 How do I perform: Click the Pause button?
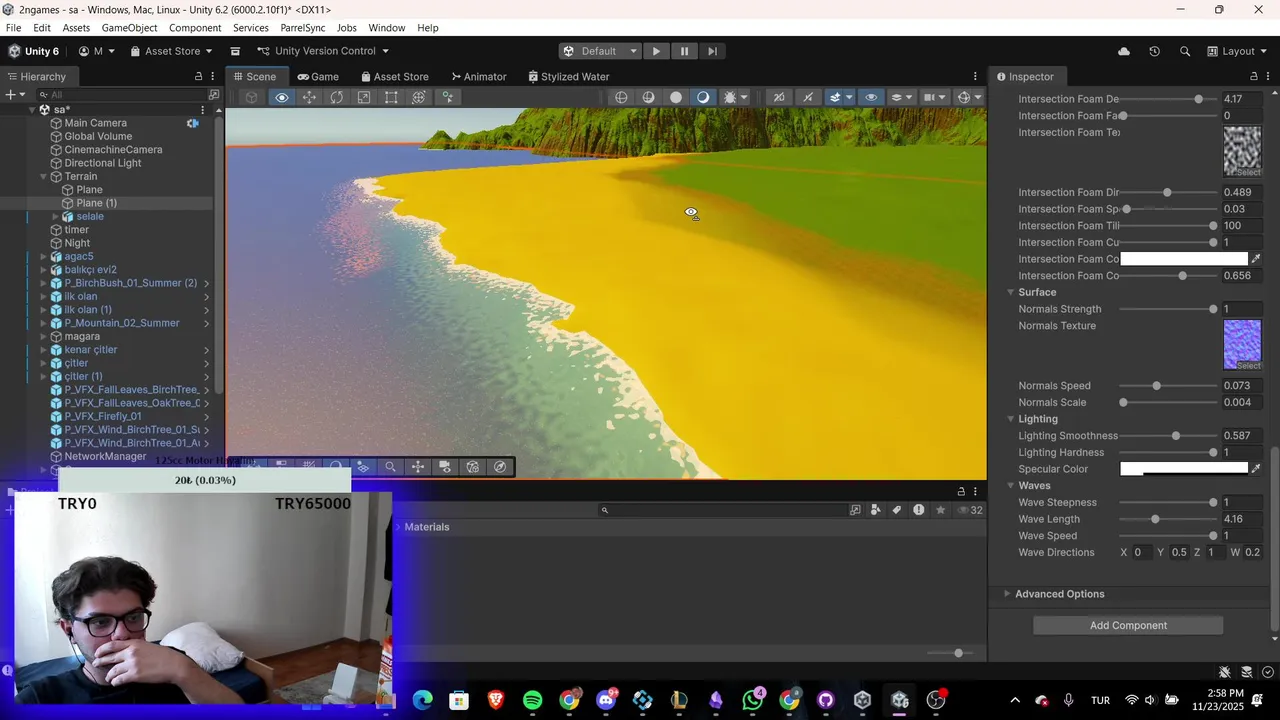684,51
